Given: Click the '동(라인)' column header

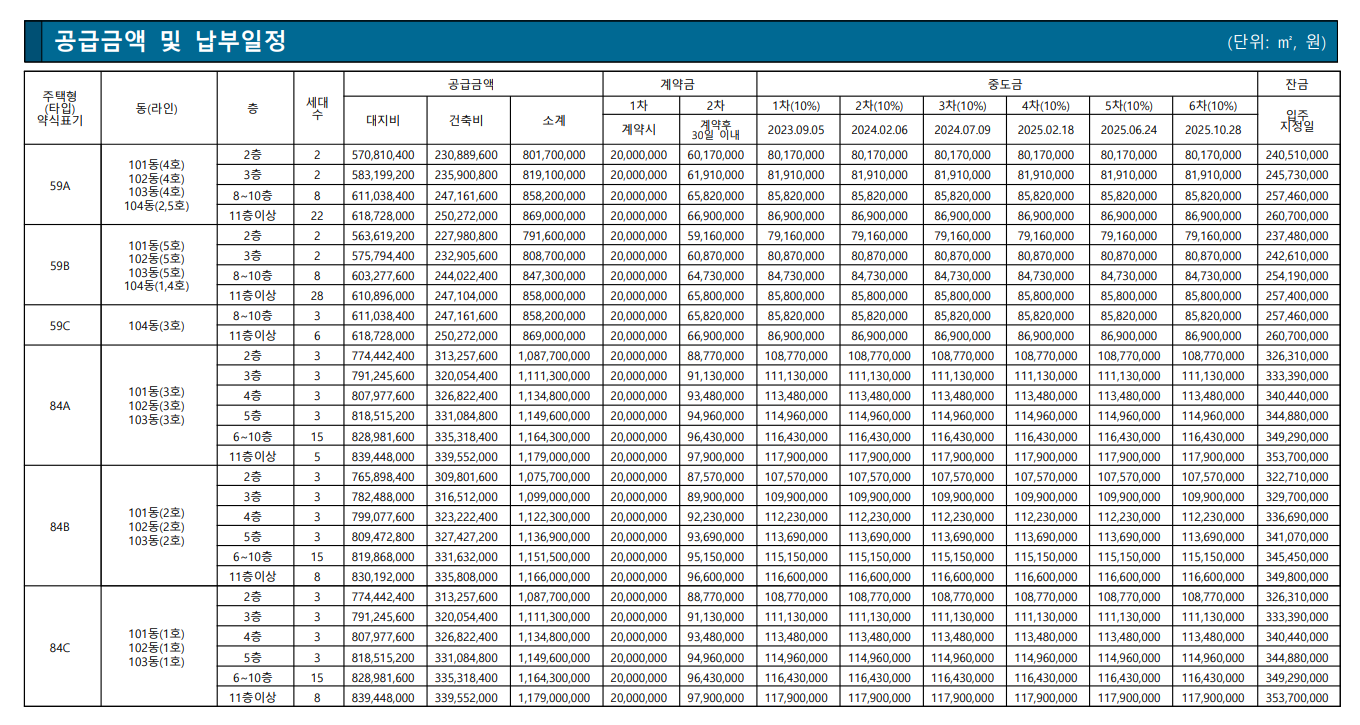Looking at the screenshot, I should (x=158, y=107).
